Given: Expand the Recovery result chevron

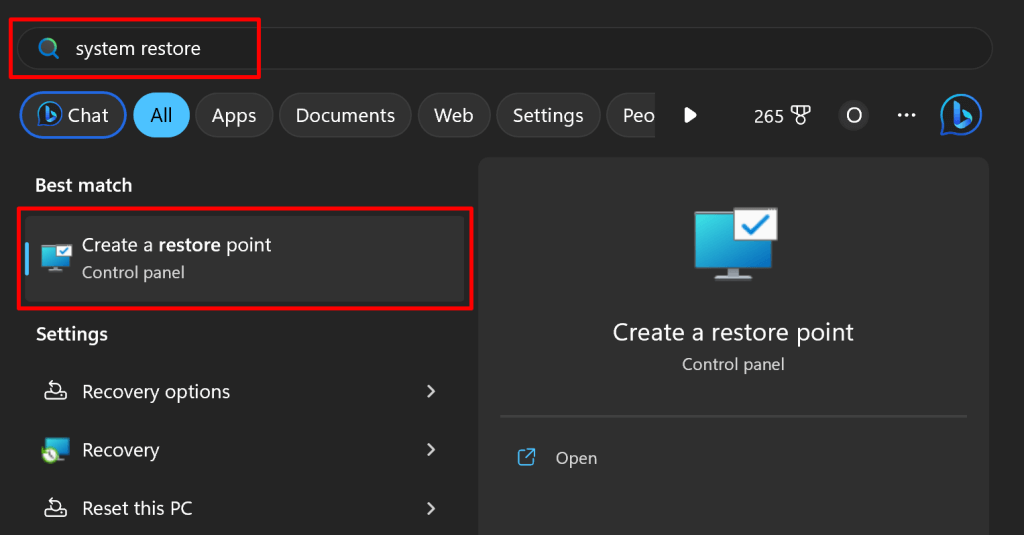Looking at the screenshot, I should click(431, 449).
